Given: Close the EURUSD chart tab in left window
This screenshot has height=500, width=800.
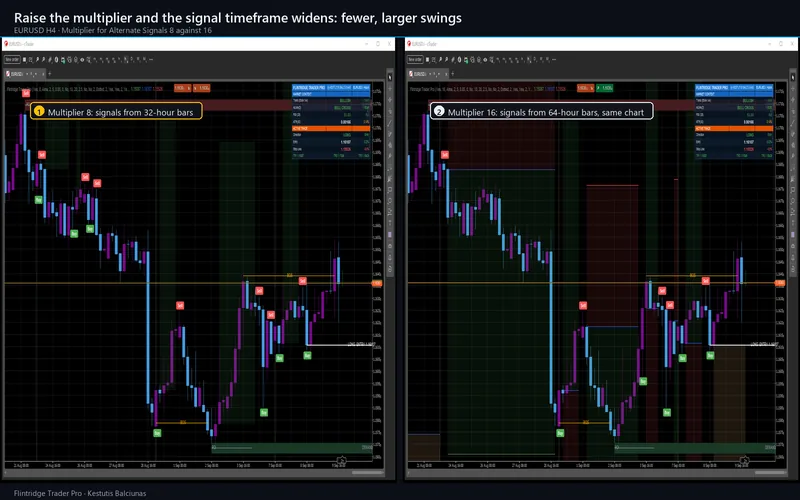Looking at the screenshot, I should [x=43, y=74].
